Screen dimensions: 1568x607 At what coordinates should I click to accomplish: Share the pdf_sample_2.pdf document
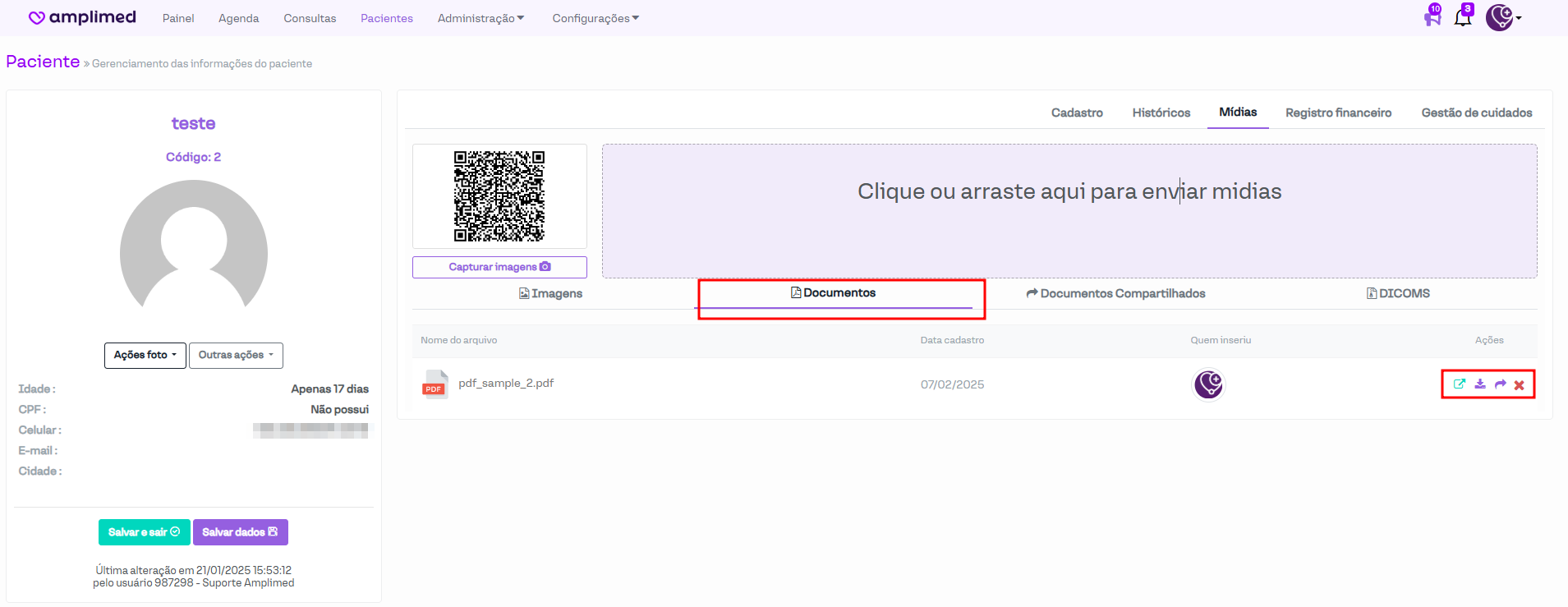click(x=1500, y=384)
